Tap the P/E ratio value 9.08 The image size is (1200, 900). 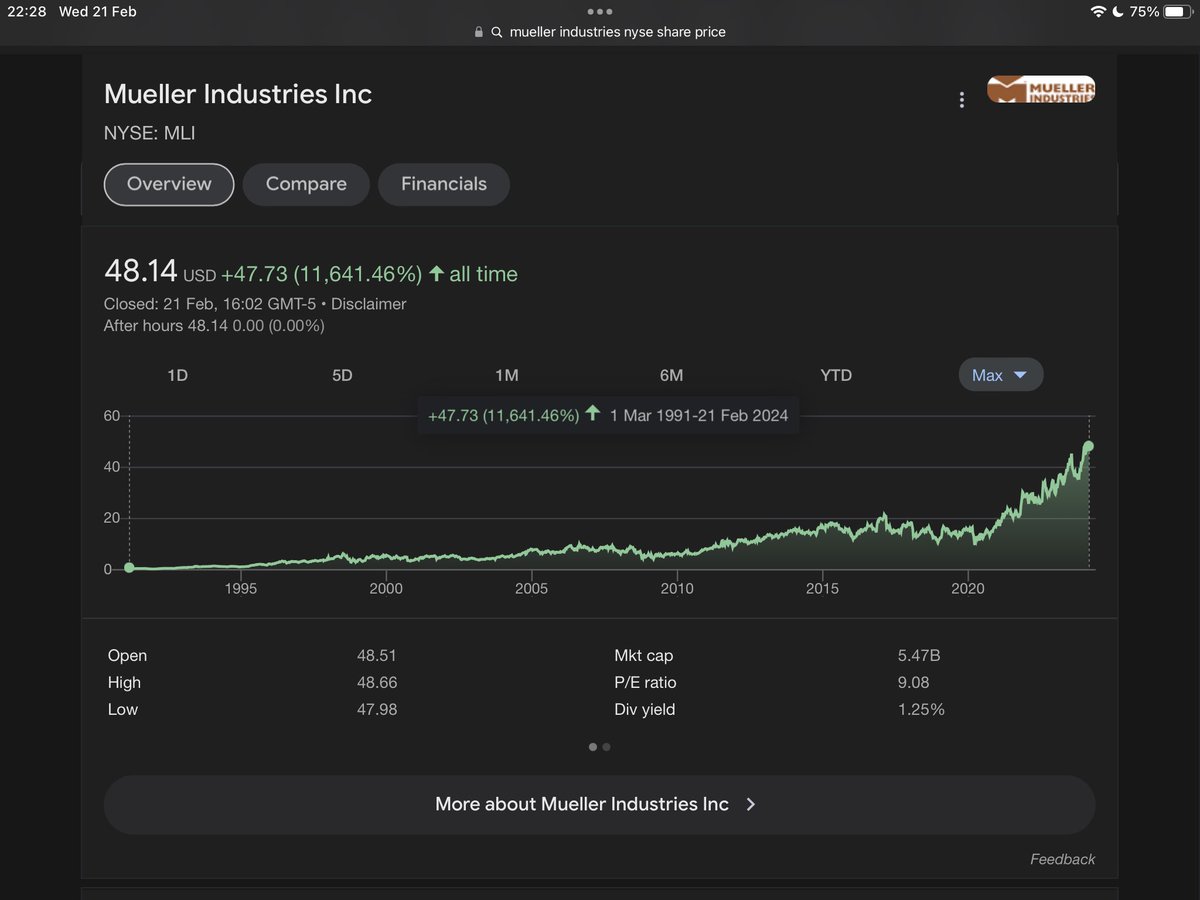(x=915, y=683)
